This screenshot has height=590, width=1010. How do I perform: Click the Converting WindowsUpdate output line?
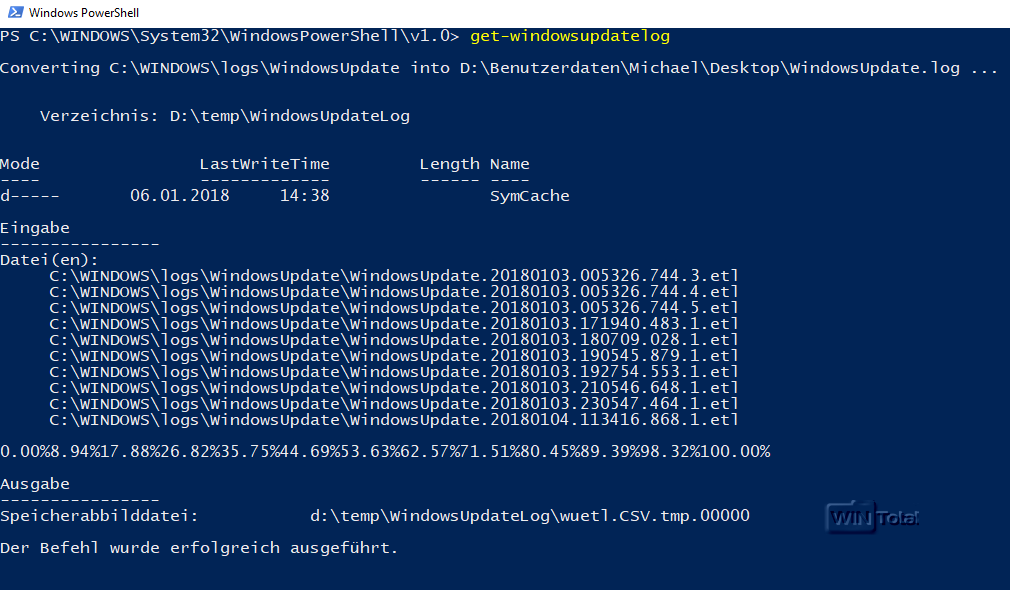(498, 68)
